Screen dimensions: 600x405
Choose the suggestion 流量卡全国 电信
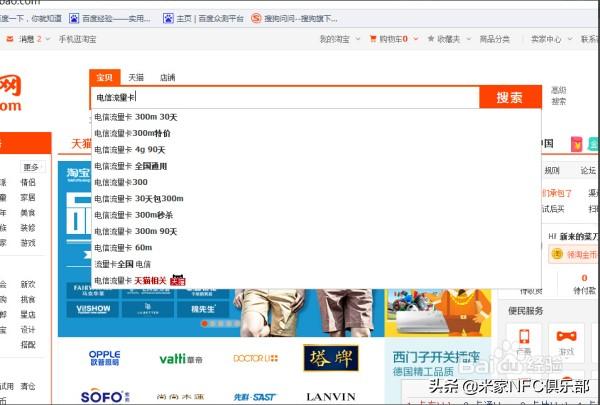(x=316, y=264)
